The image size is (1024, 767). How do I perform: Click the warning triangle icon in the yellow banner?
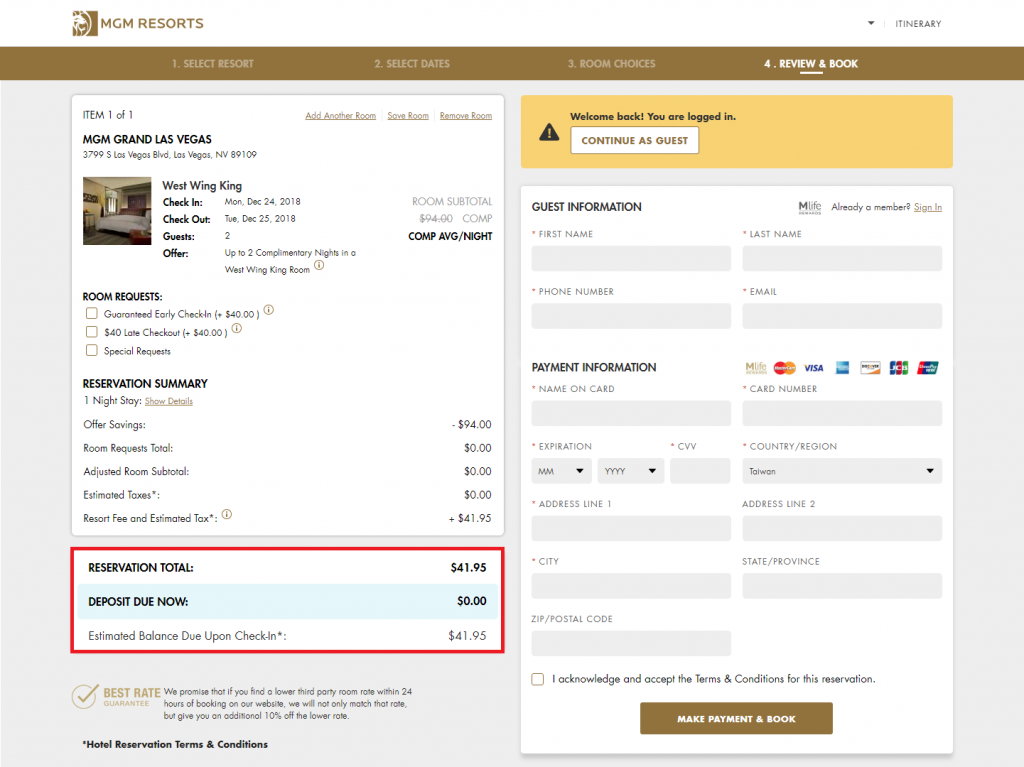click(x=549, y=133)
